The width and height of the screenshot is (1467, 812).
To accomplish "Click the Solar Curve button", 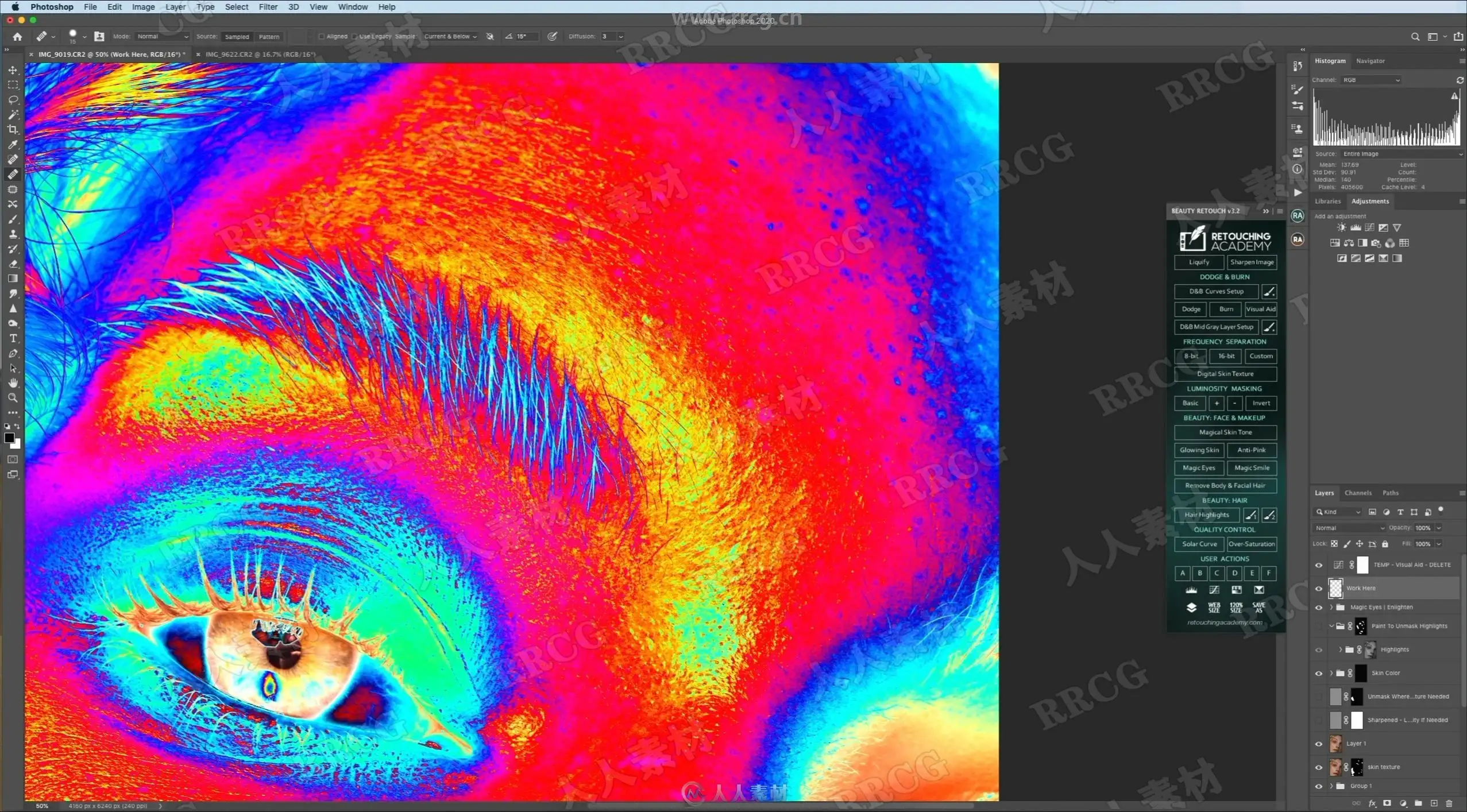I will click(x=1199, y=544).
